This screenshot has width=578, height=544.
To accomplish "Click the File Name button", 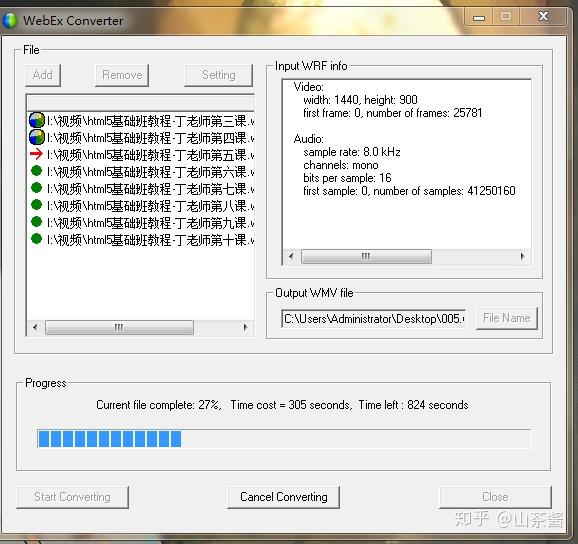I will click(506, 318).
